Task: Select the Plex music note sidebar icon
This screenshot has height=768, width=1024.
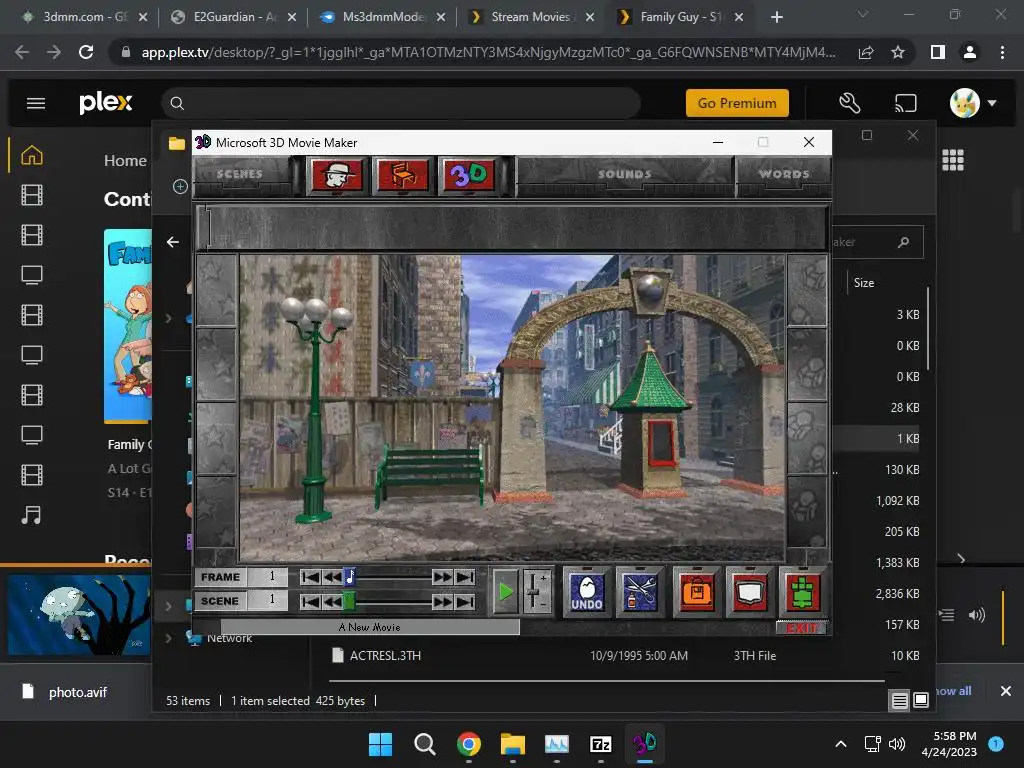Action: tap(31, 515)
